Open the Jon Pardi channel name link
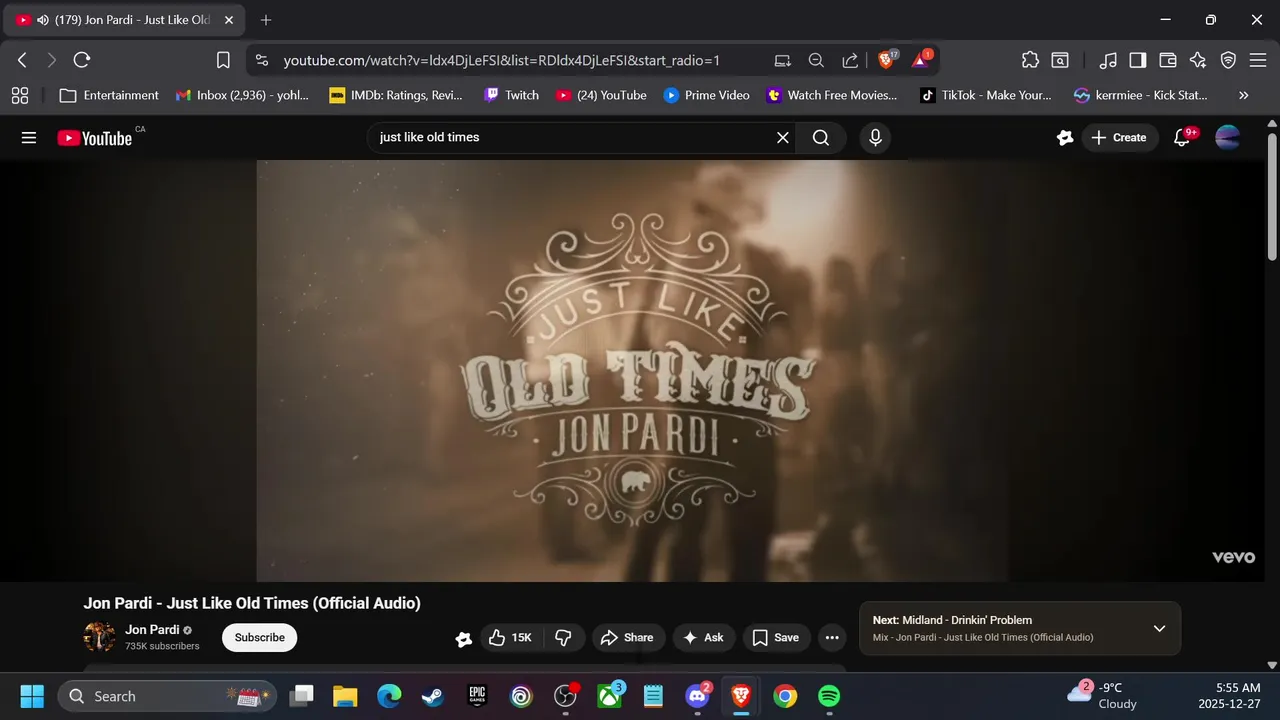 [x=152, y=630]
